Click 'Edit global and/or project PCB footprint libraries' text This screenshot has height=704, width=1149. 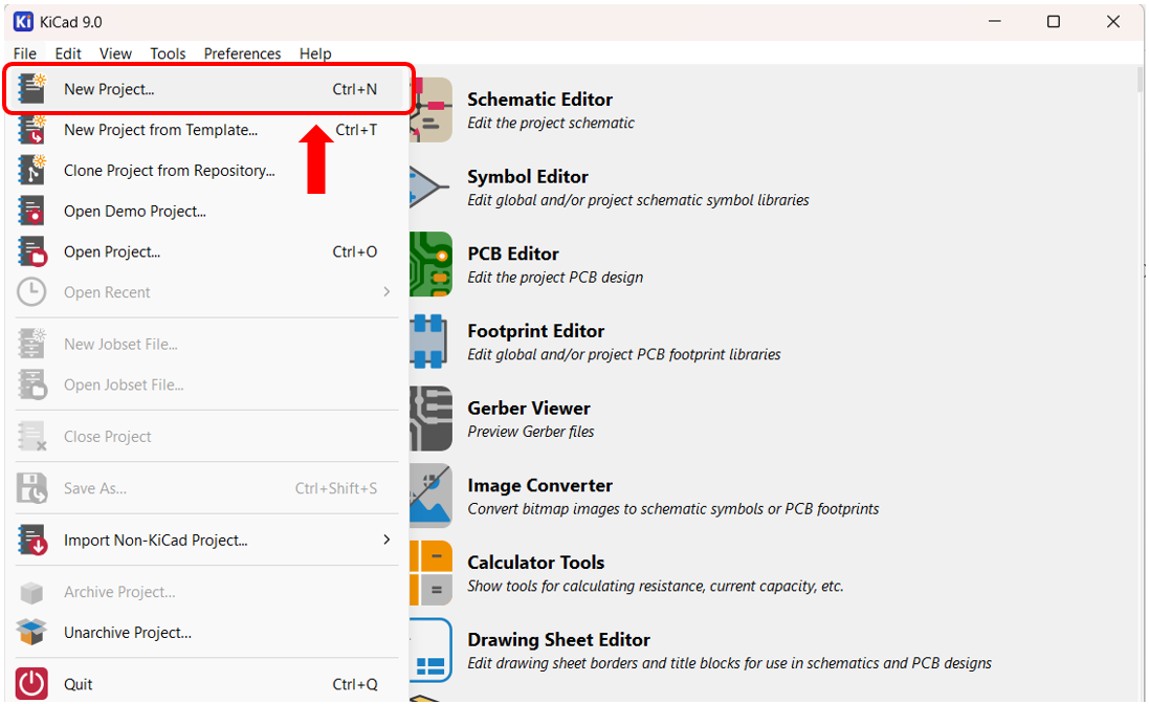(624, 355)
